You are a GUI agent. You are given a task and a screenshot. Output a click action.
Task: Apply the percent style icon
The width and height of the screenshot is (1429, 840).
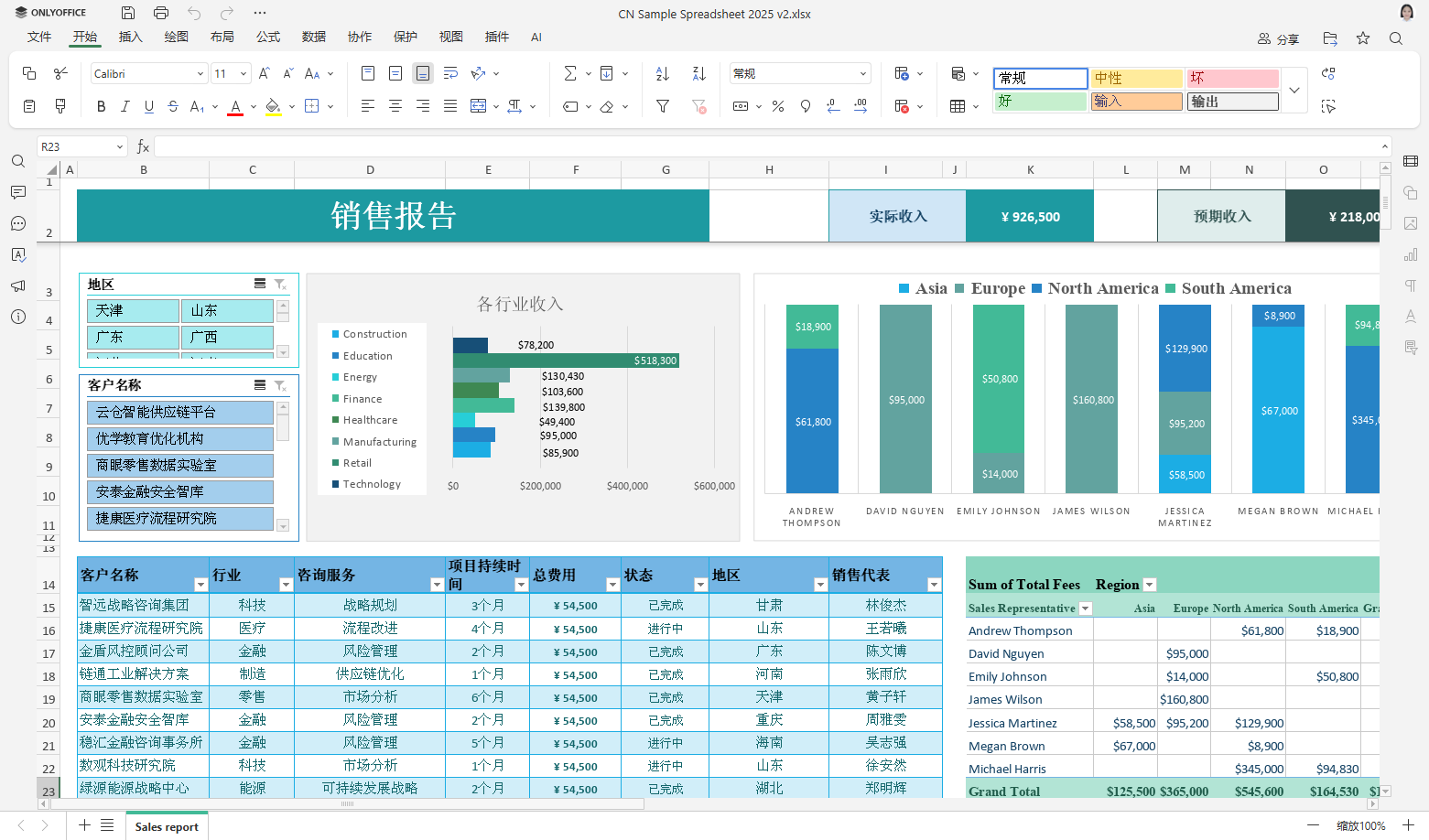pyautogui.click(x=777, y=106)
